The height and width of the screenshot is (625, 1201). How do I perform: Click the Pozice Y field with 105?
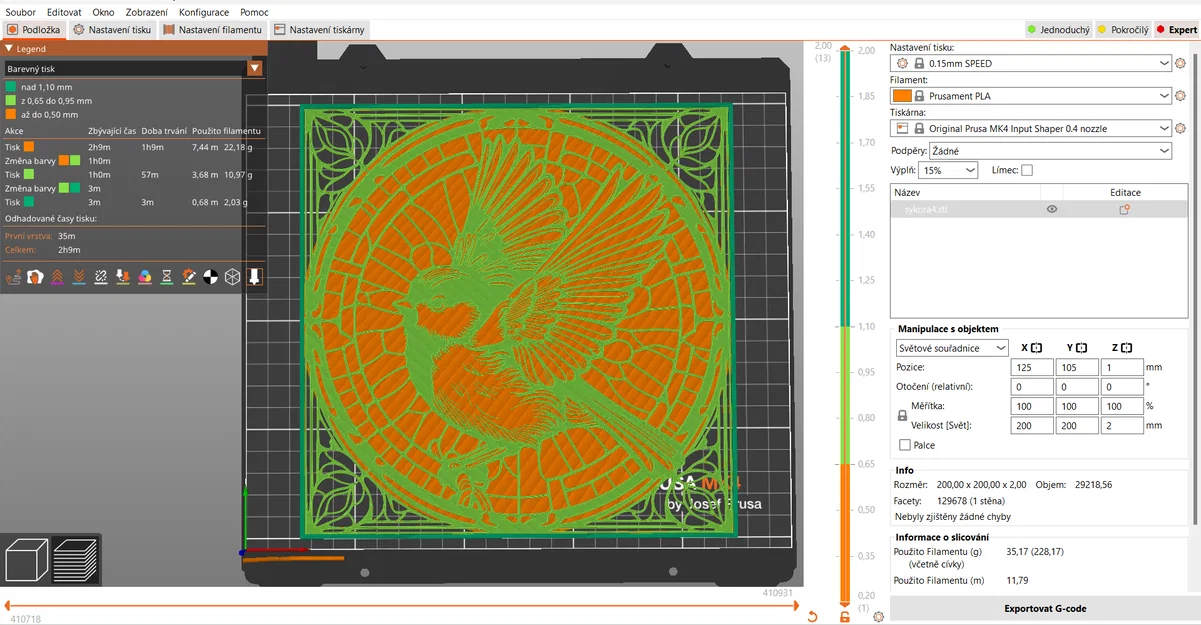pos(1077,367)
